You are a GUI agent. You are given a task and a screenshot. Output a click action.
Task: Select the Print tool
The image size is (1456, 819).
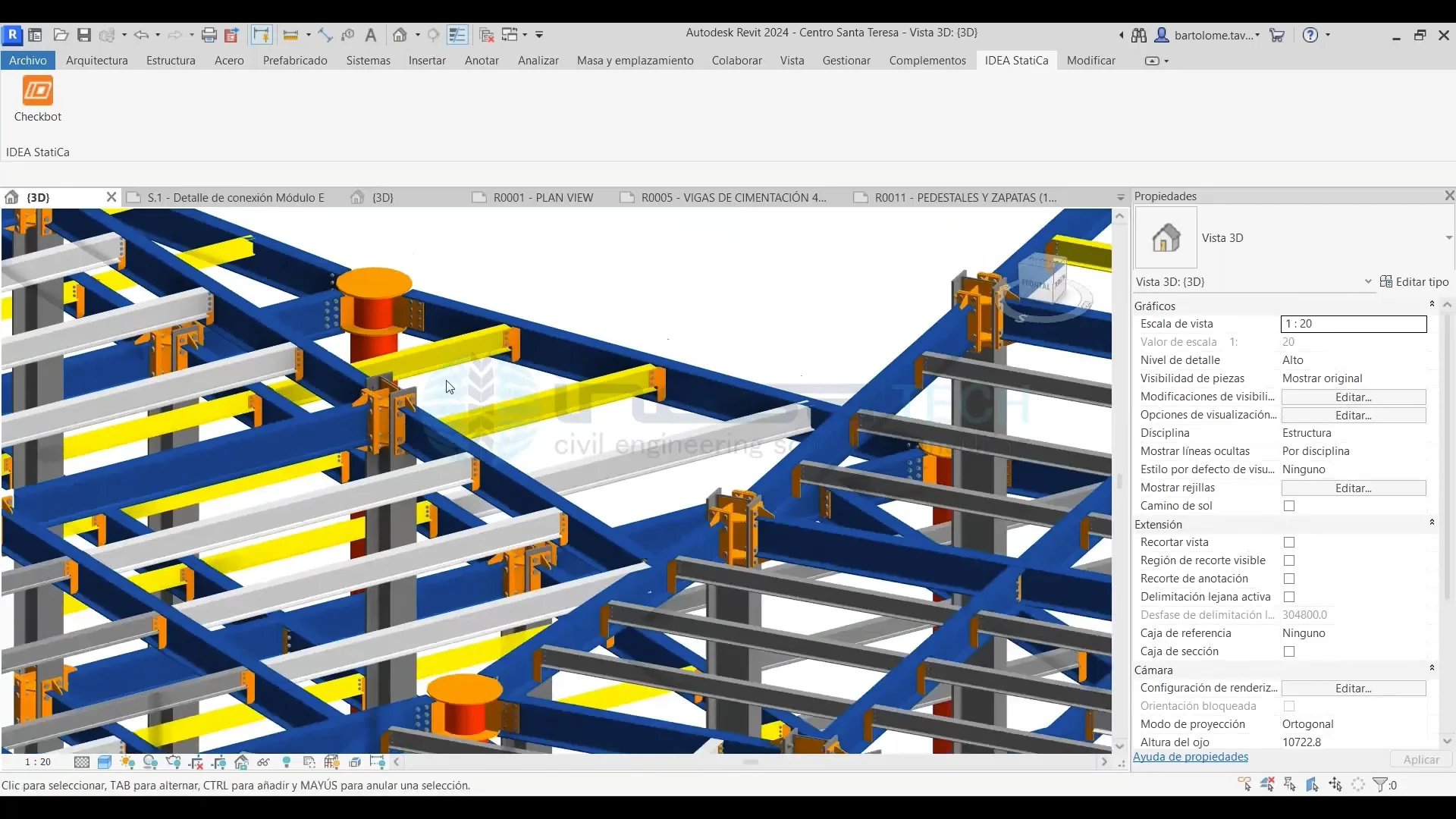coord(210,35)
